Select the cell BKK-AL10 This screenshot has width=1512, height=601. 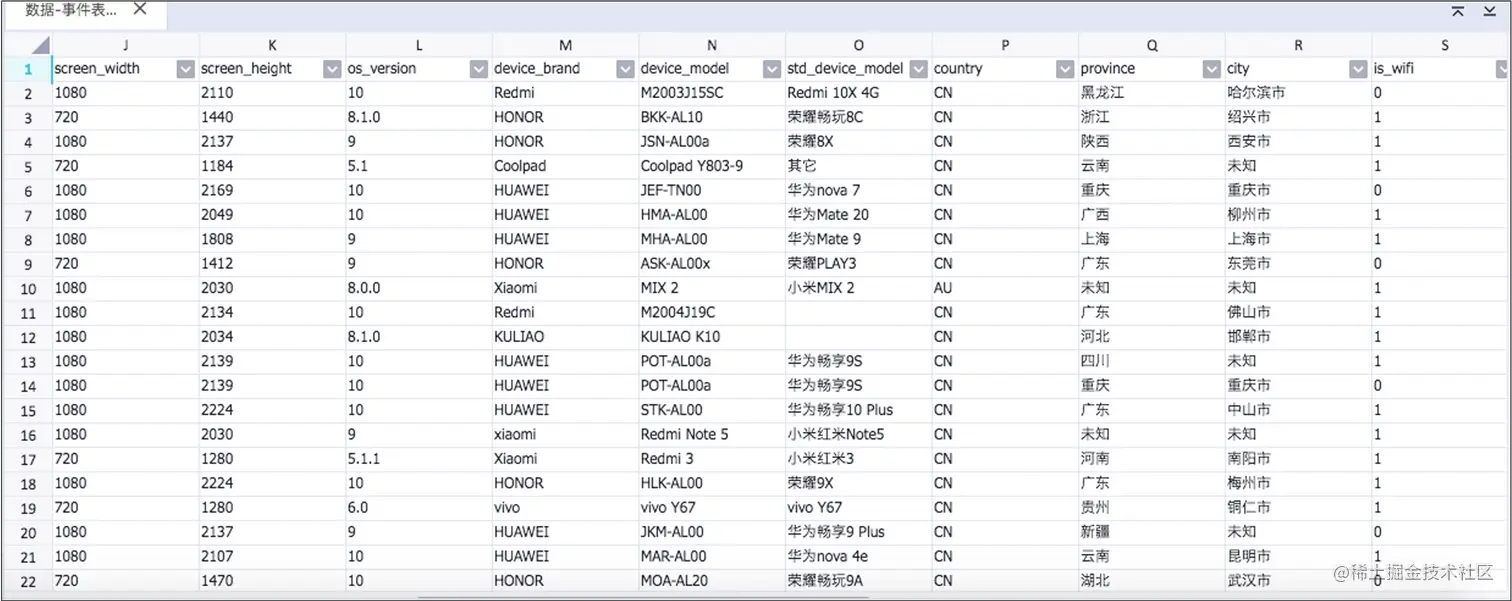[712, 117]
